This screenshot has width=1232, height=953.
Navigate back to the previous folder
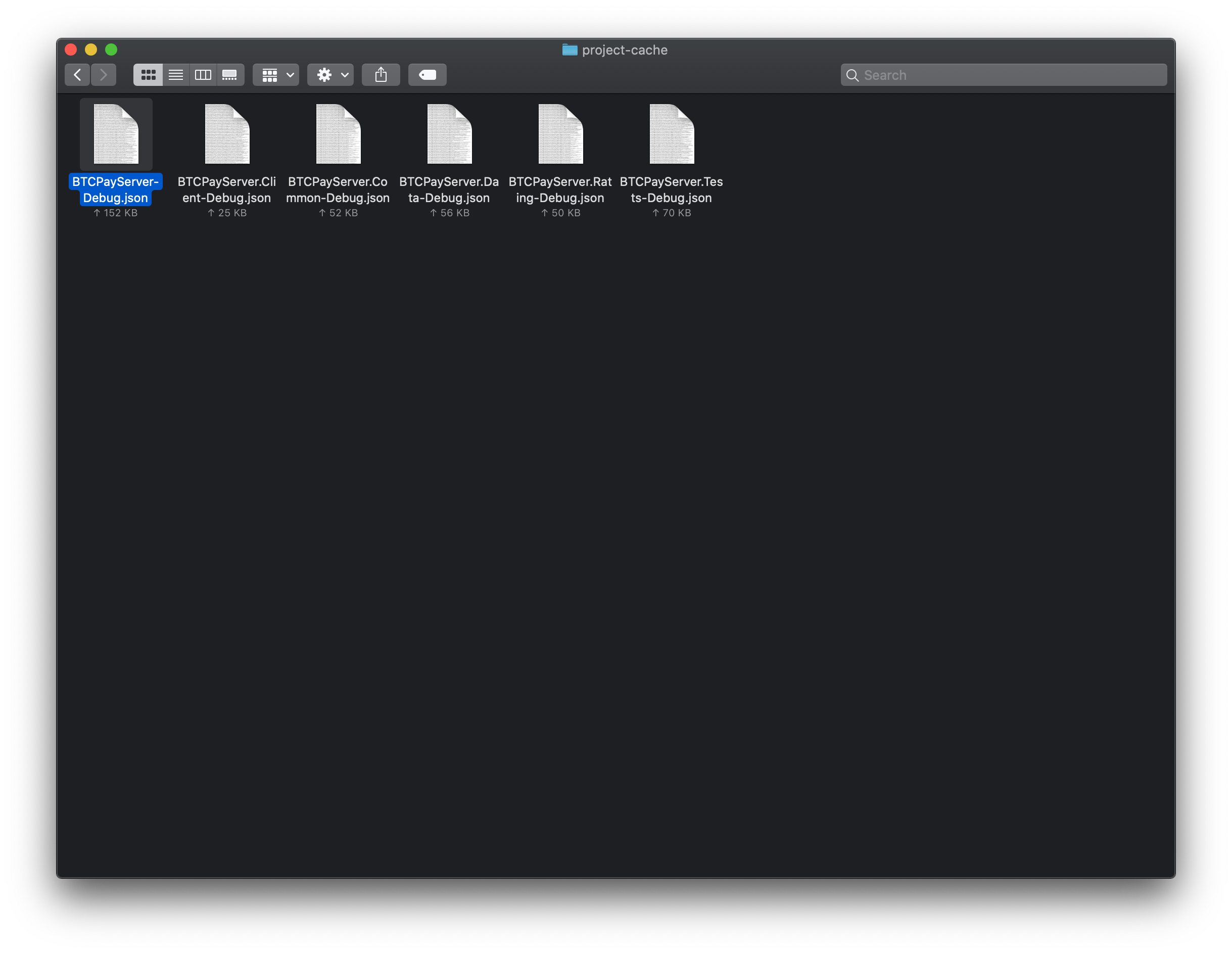click(x=77, y=74)
